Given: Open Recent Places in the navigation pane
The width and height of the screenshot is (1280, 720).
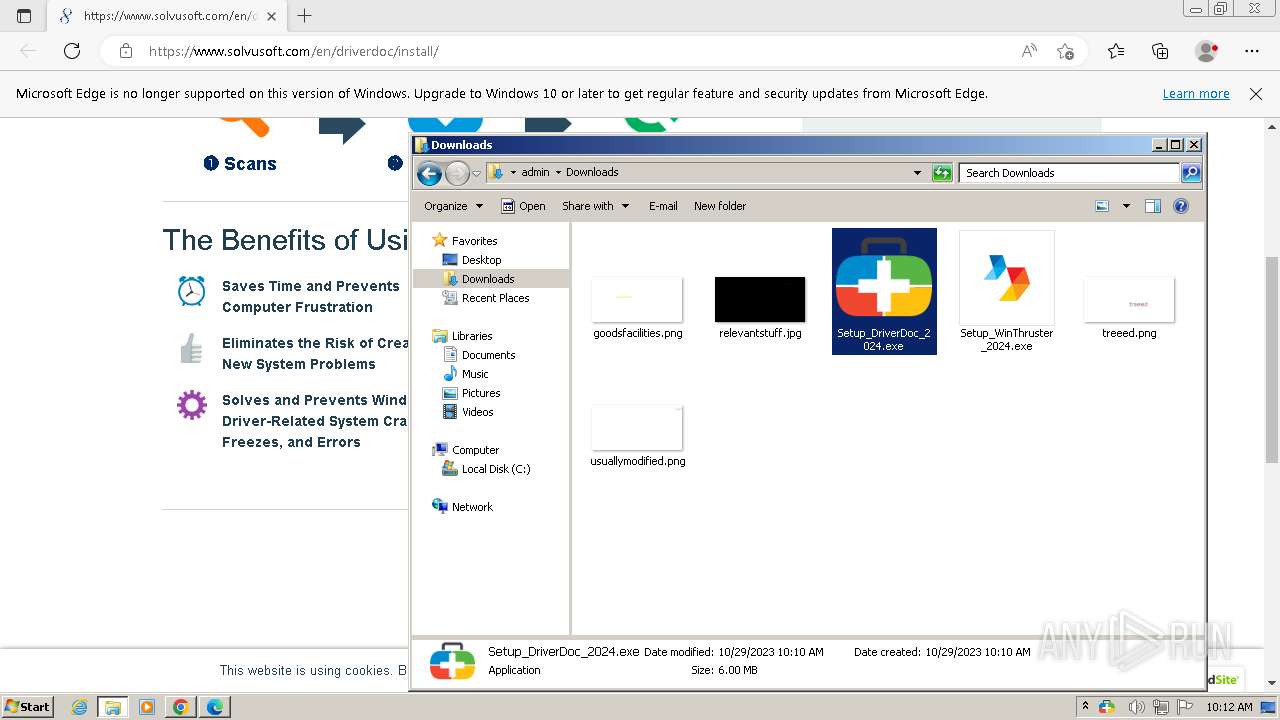Looking at the screenshot, I should [495, 298].
